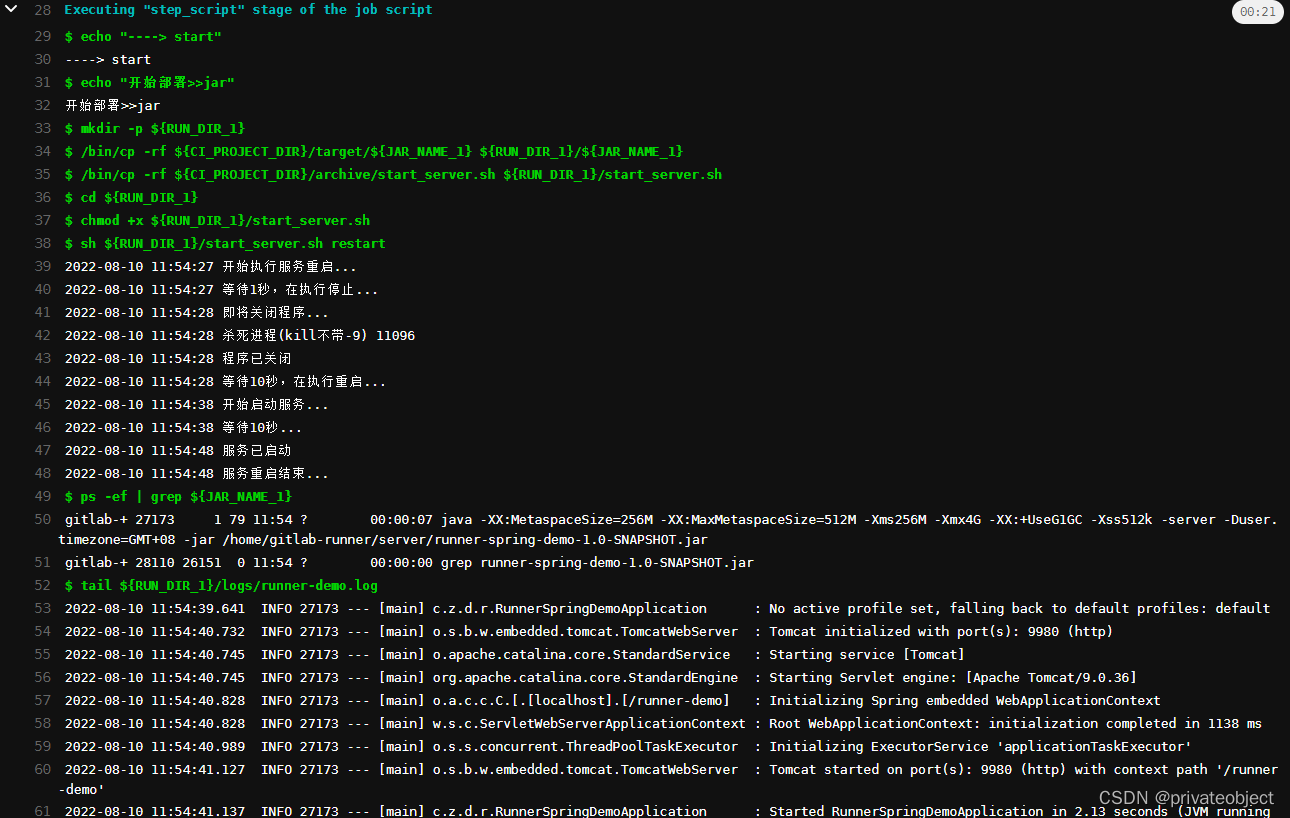Select the /bin/cp line copying ${JAR_NAME_1}
Image resolution: width=1290 pixels, height=818 pixels.
coord(374,151)
